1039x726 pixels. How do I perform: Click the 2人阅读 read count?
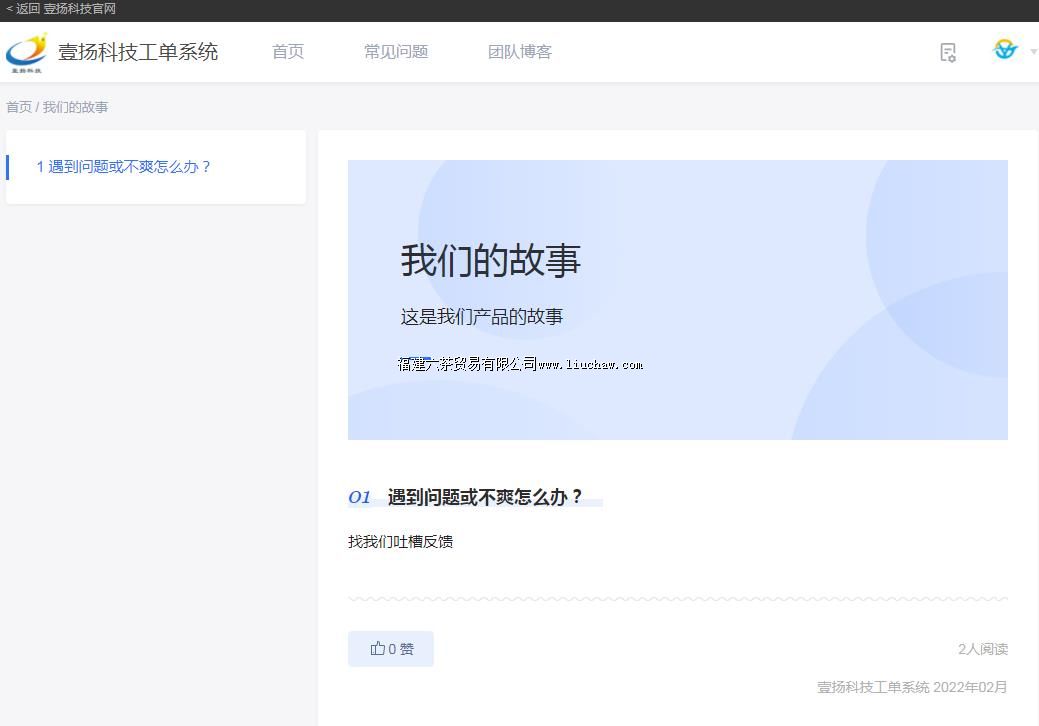(x=982, y=649)
